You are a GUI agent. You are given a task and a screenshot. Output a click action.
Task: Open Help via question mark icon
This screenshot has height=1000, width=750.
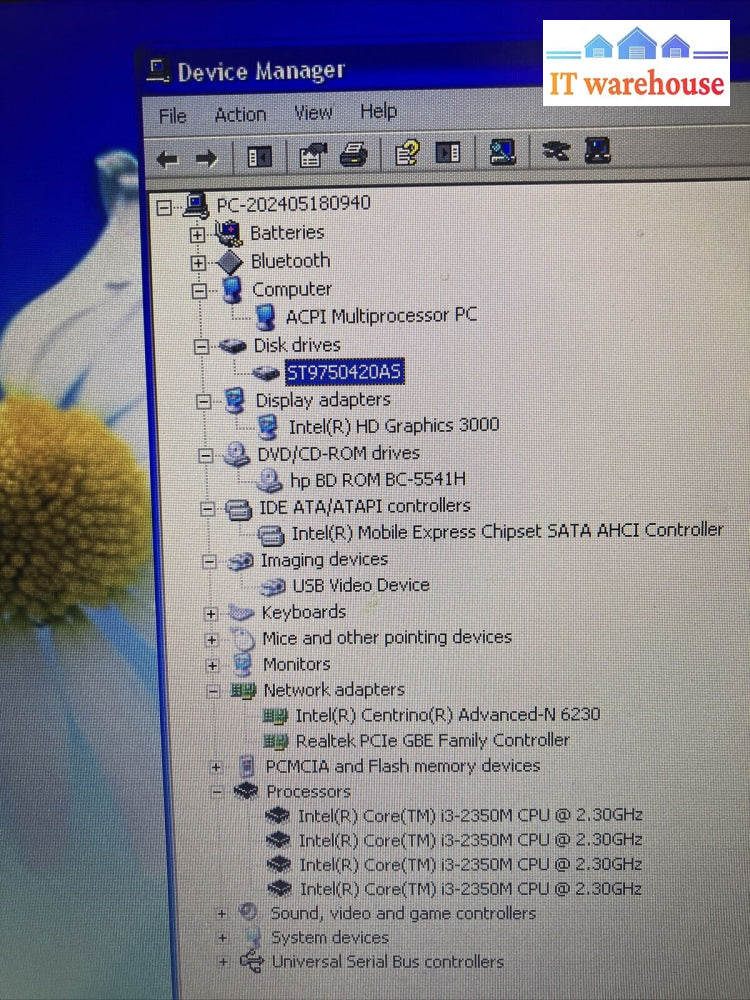[407, 153]
